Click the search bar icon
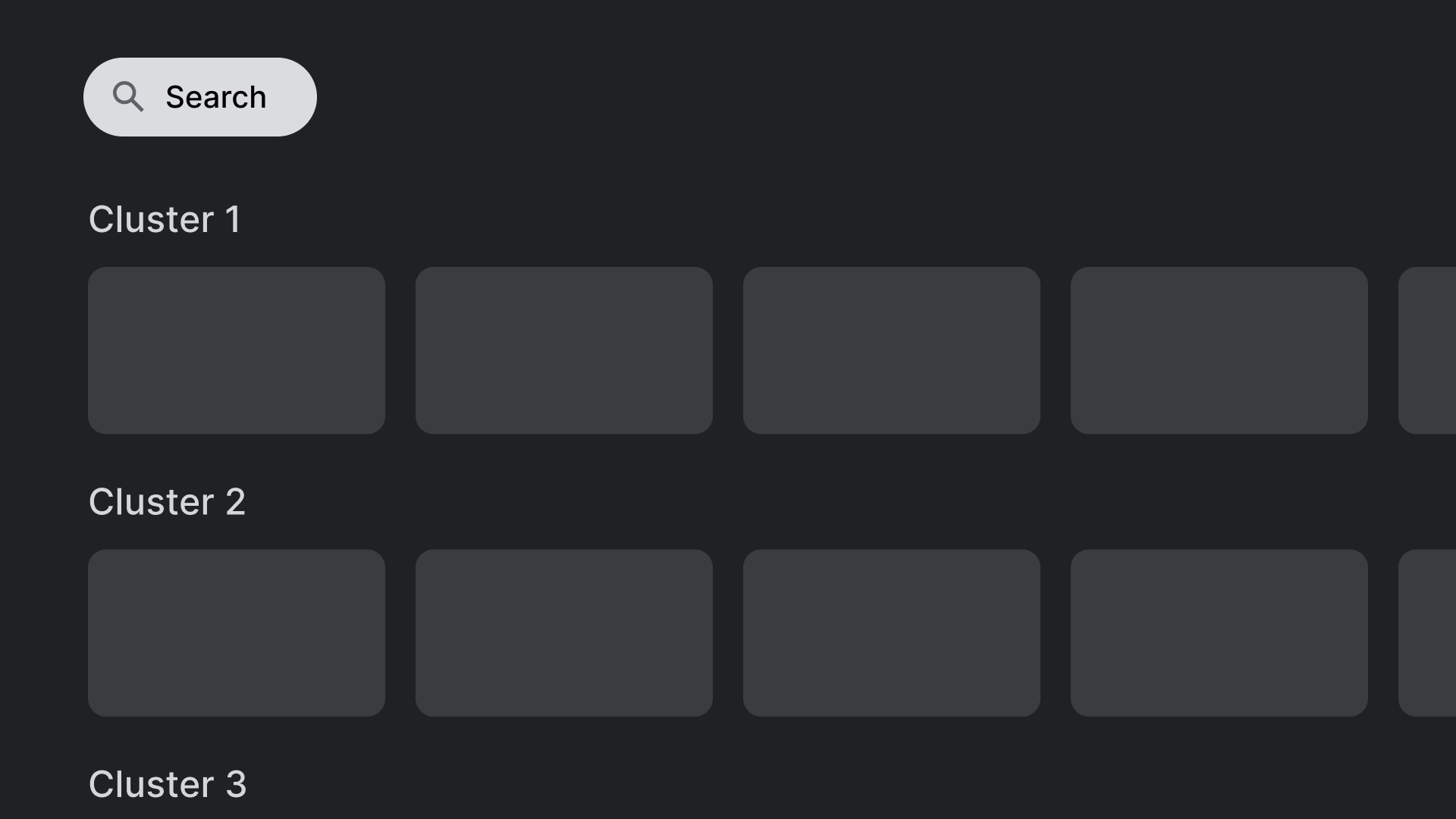Viewport: 1456px width, 819px height. (127, 97)
